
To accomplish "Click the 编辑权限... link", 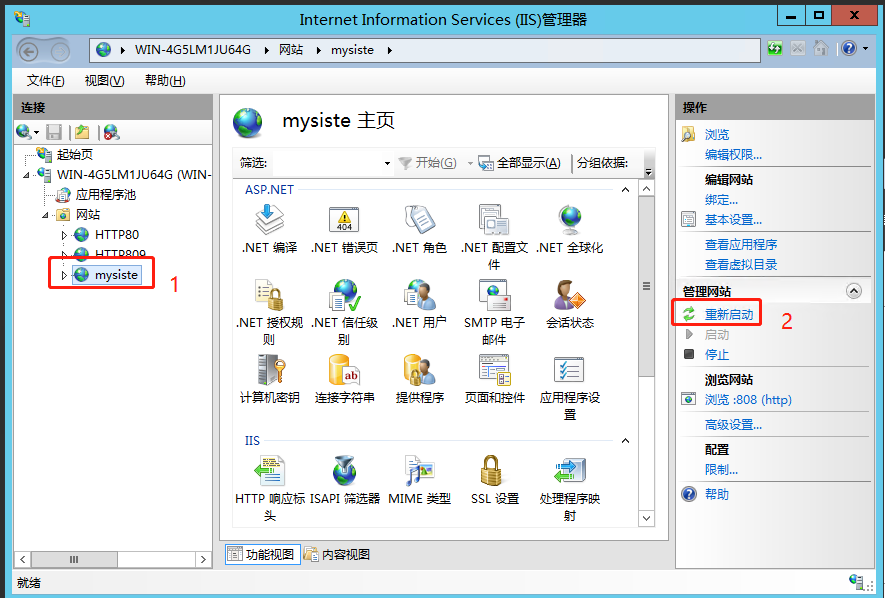I will click(x=733, y=154).
